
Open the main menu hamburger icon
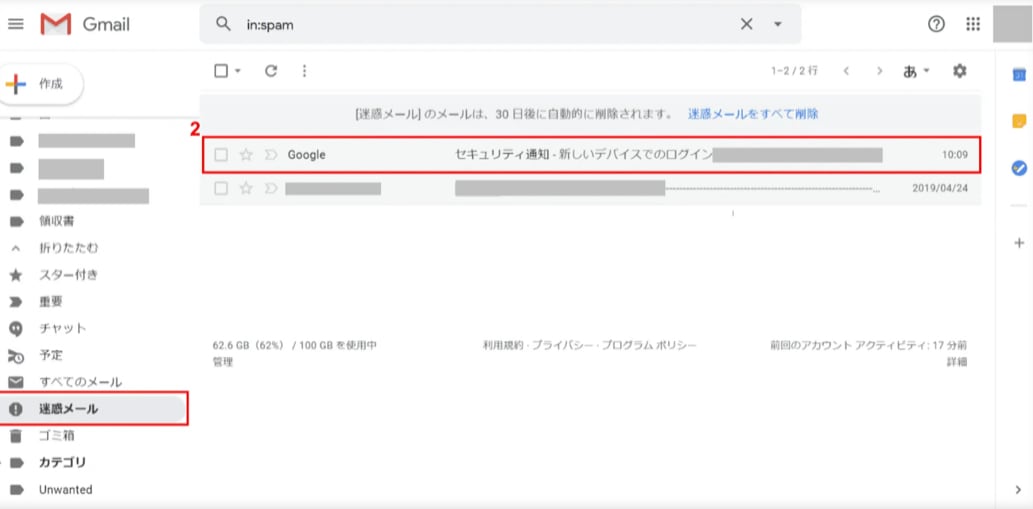15,24
